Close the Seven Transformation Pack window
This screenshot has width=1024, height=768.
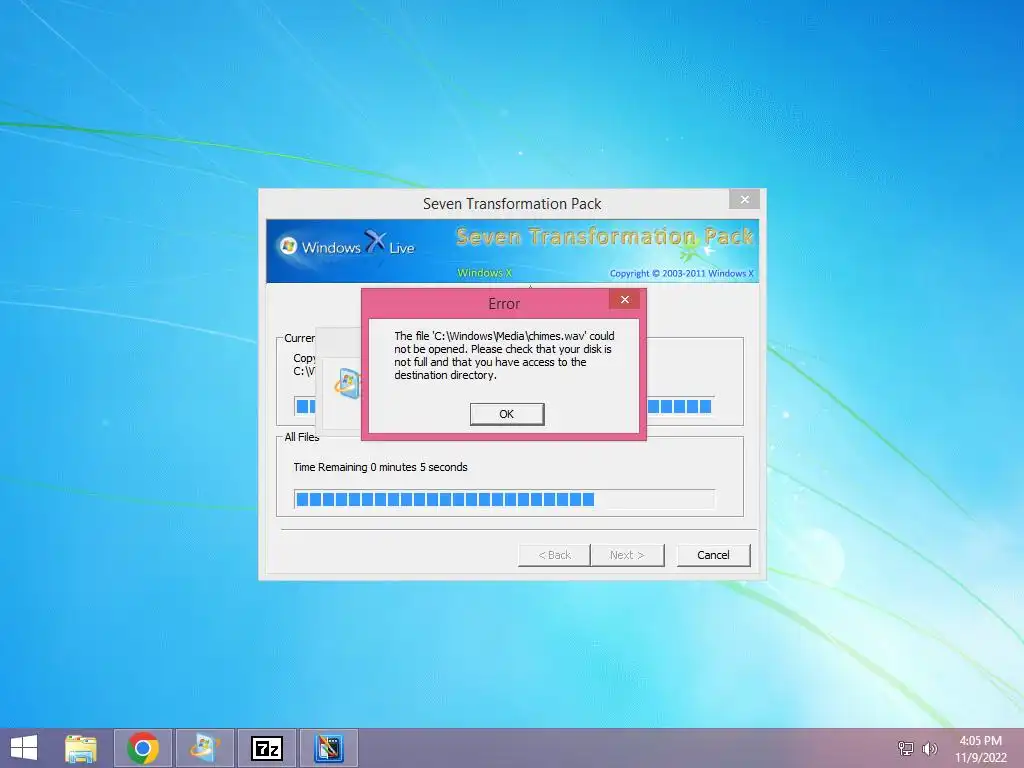744,199
